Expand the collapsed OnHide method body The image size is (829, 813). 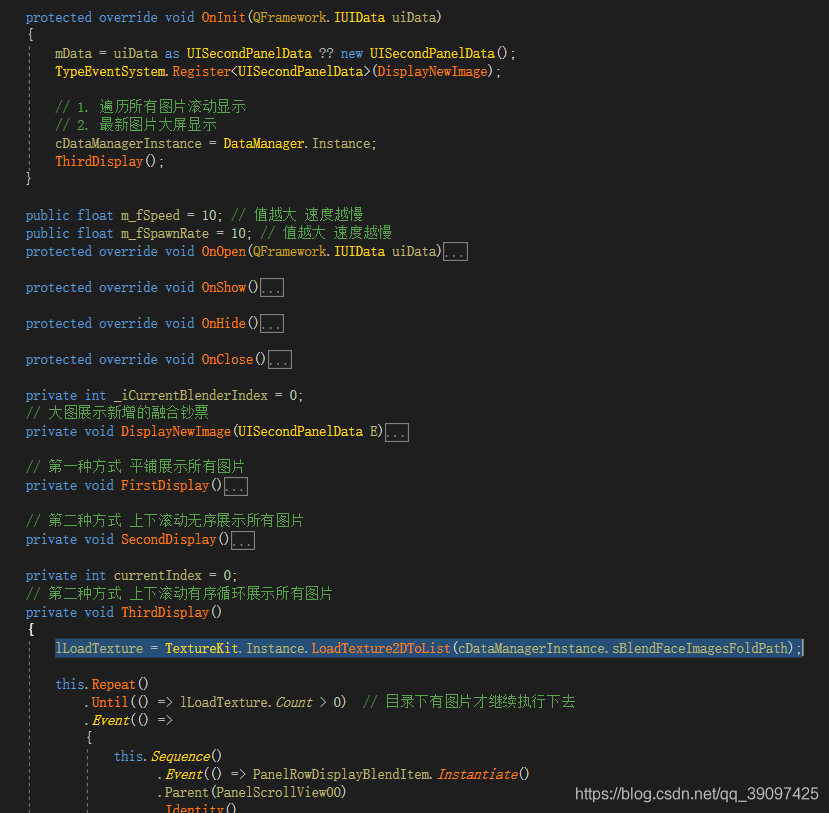pos(270,323)
